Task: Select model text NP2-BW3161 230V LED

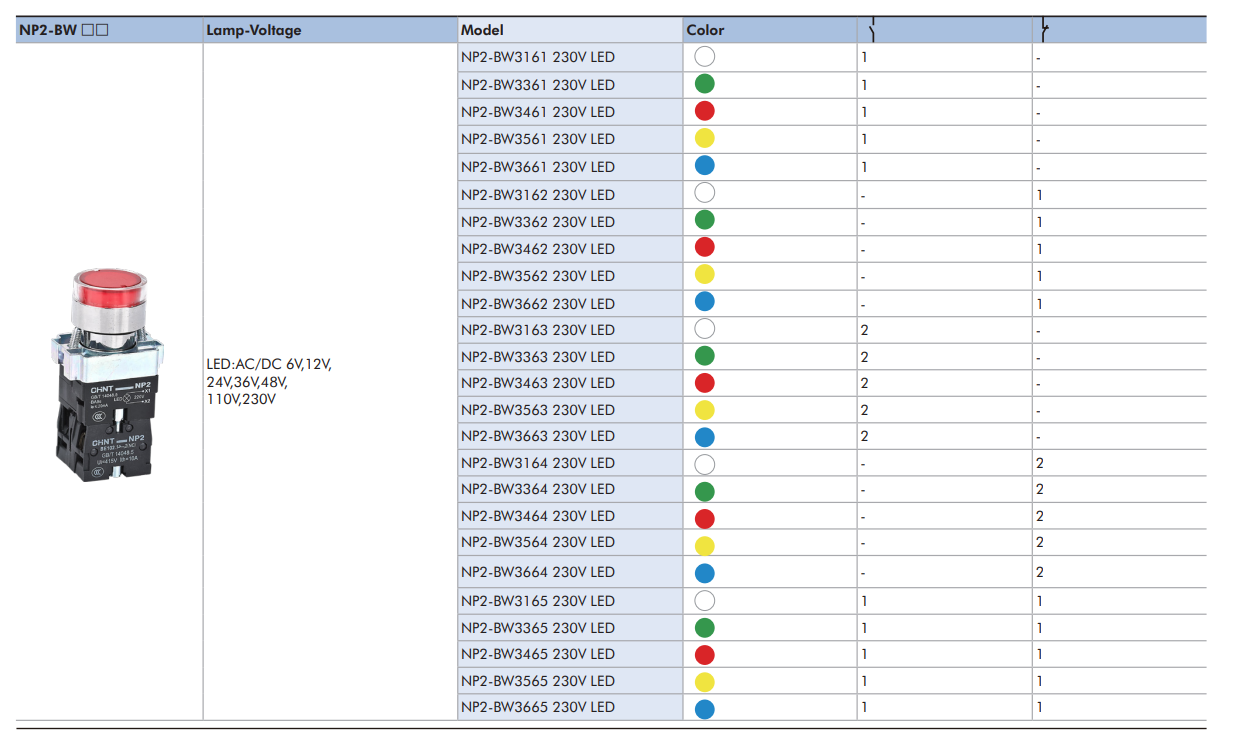Action: tap(538, 58)
